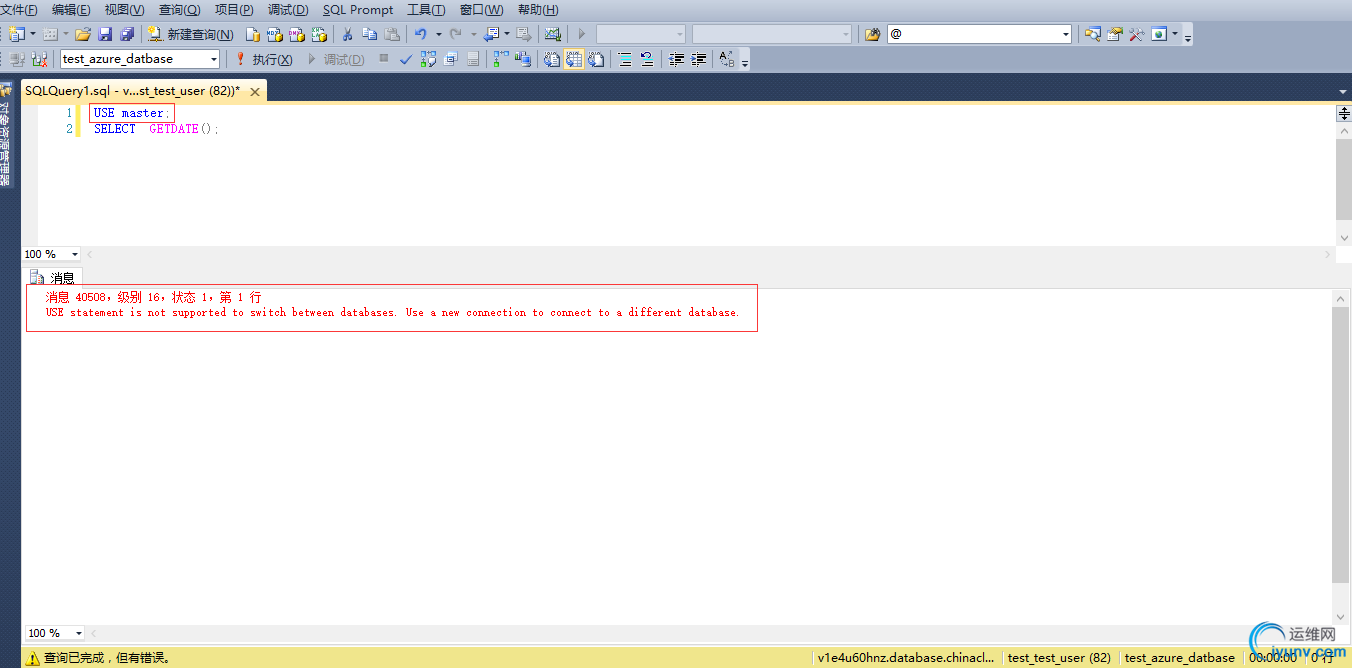Toggle Results to File mode
The width and height of the screenshot is (1352, 668).
pyautogui.click(x=596, y=59)
